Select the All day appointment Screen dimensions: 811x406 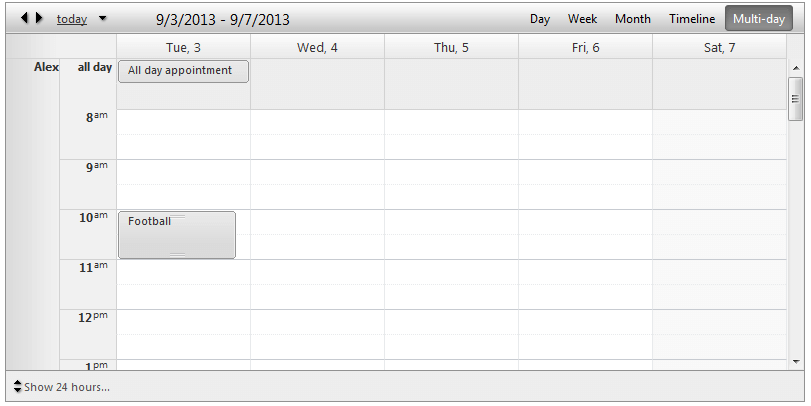[183, 71]
